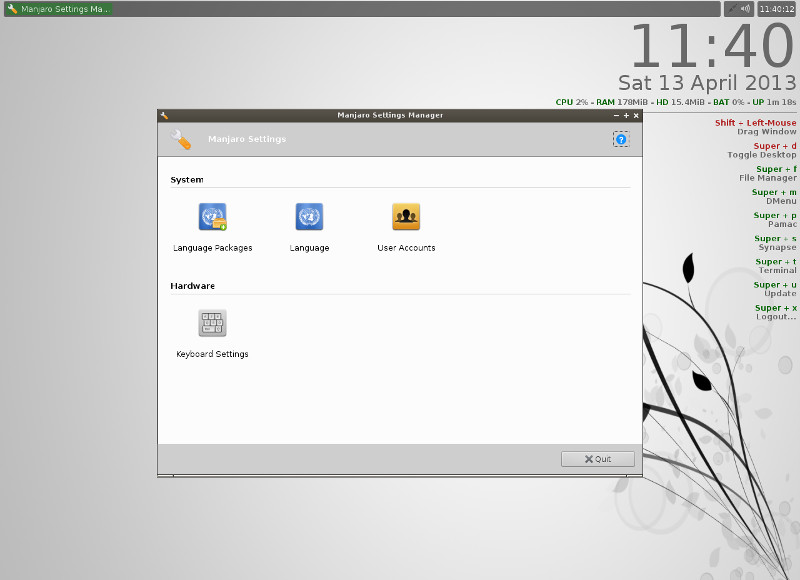Screen dimensions: 800x580
Task: Close the Manjaro Settings Manager window
Action: [x=636, y=115]
